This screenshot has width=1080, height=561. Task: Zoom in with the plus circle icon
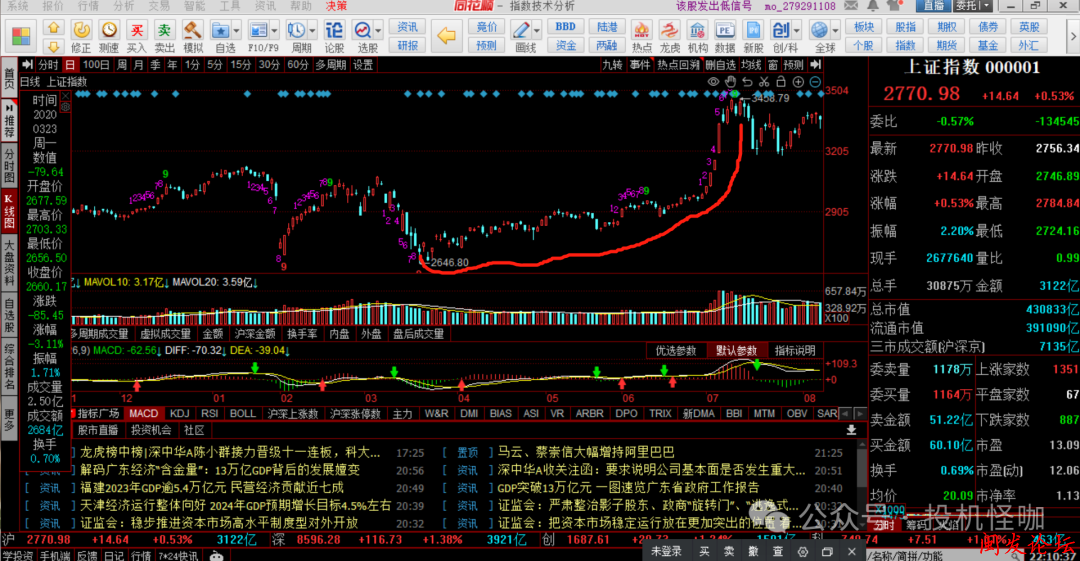(798, 81)
